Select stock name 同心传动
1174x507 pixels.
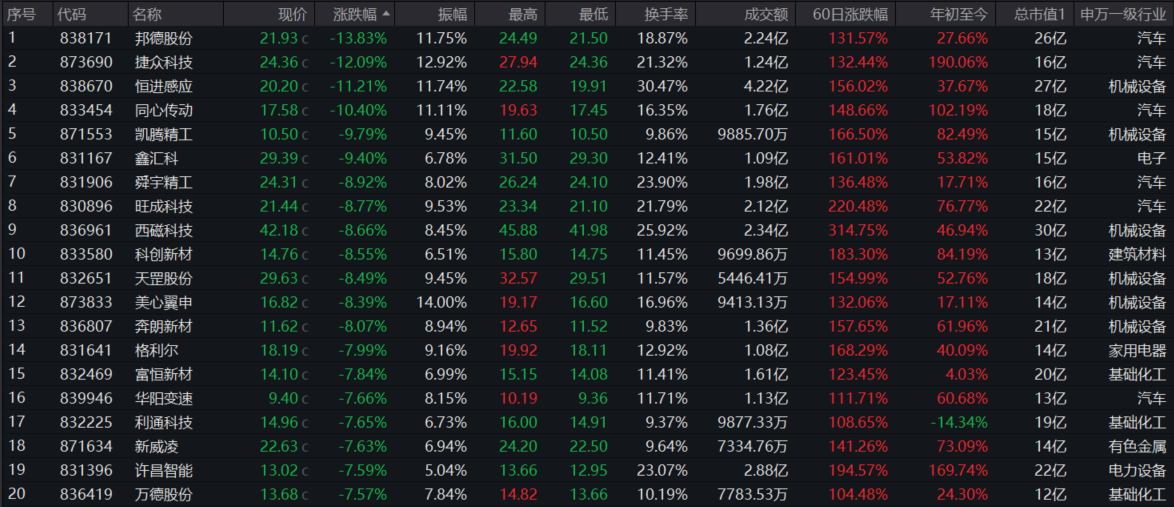(164, 110)
